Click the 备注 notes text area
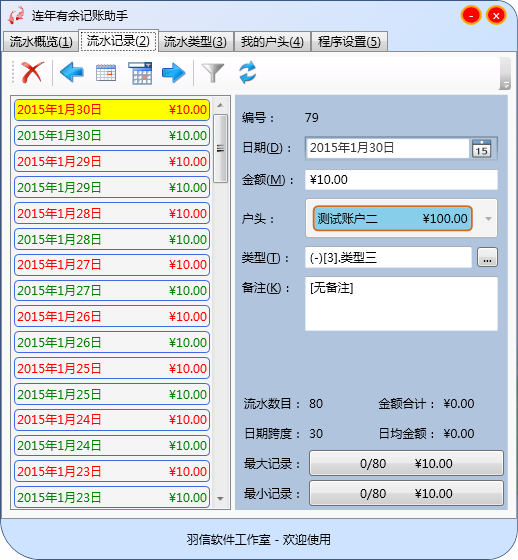The image size is (518, 560). click(401, 304)
